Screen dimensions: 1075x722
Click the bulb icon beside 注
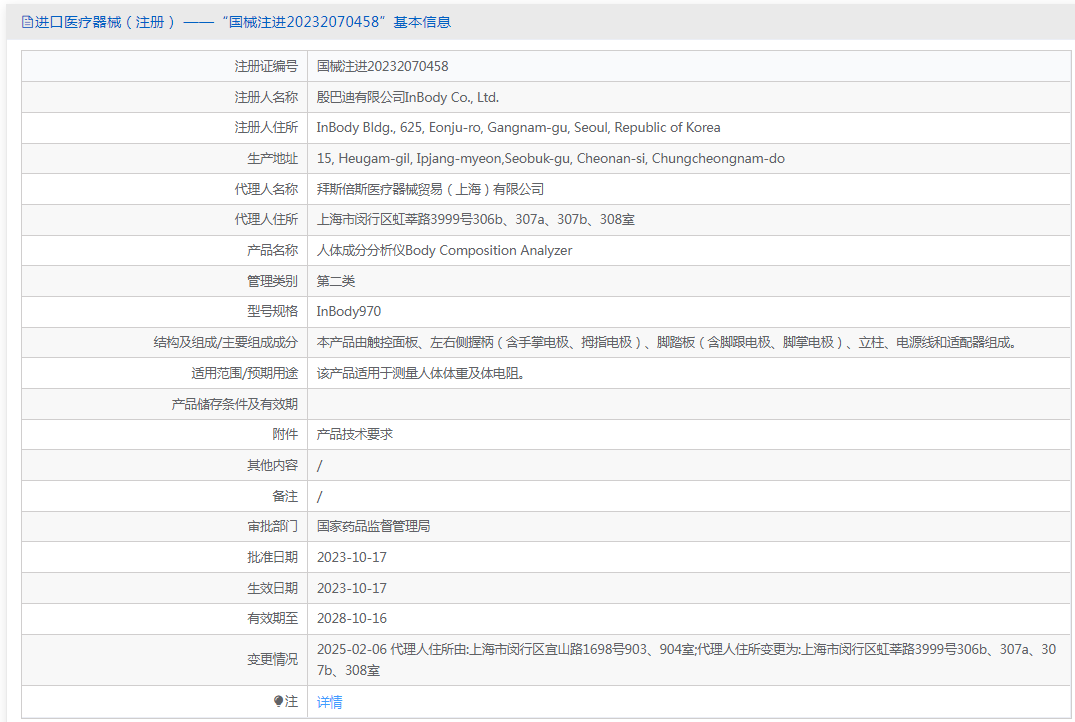coord(278,701)
